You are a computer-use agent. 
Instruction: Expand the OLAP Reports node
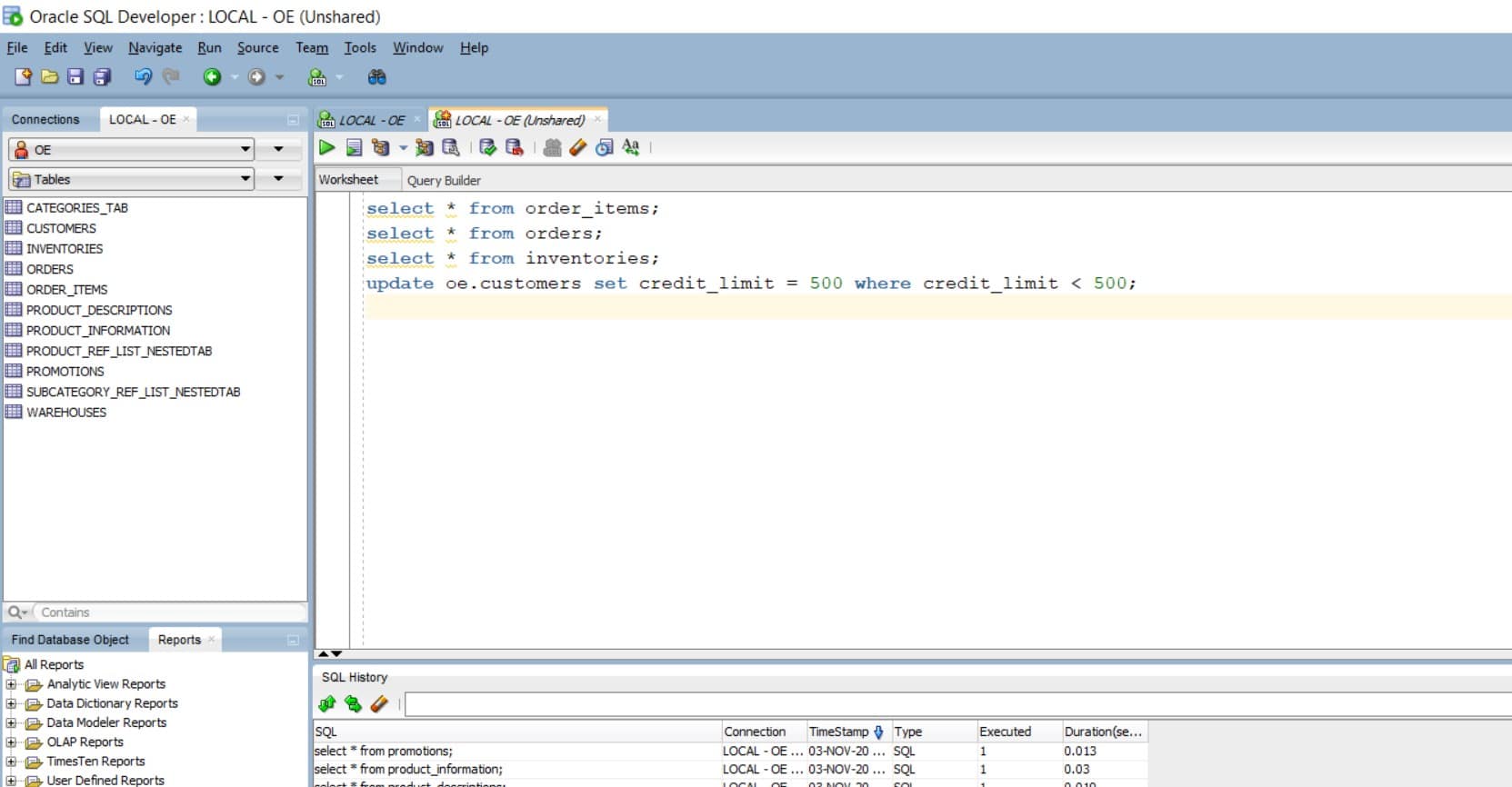(x=11, y=742)
